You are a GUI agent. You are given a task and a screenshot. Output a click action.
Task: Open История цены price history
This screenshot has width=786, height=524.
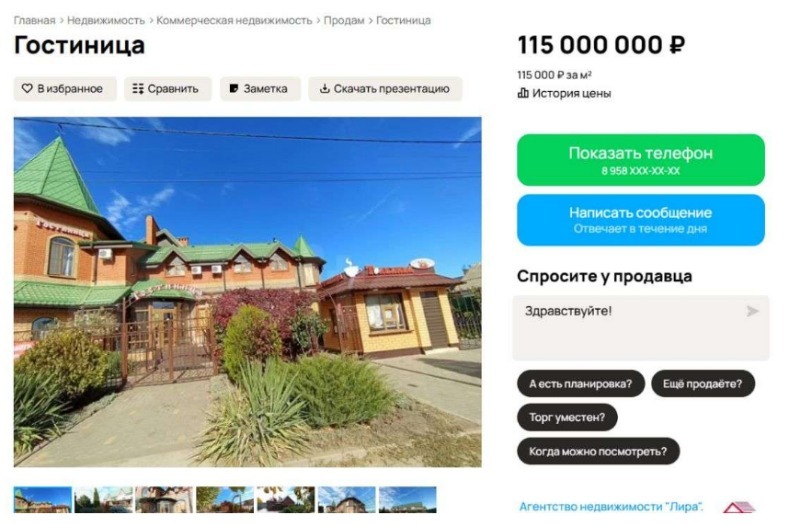point(564,93)
